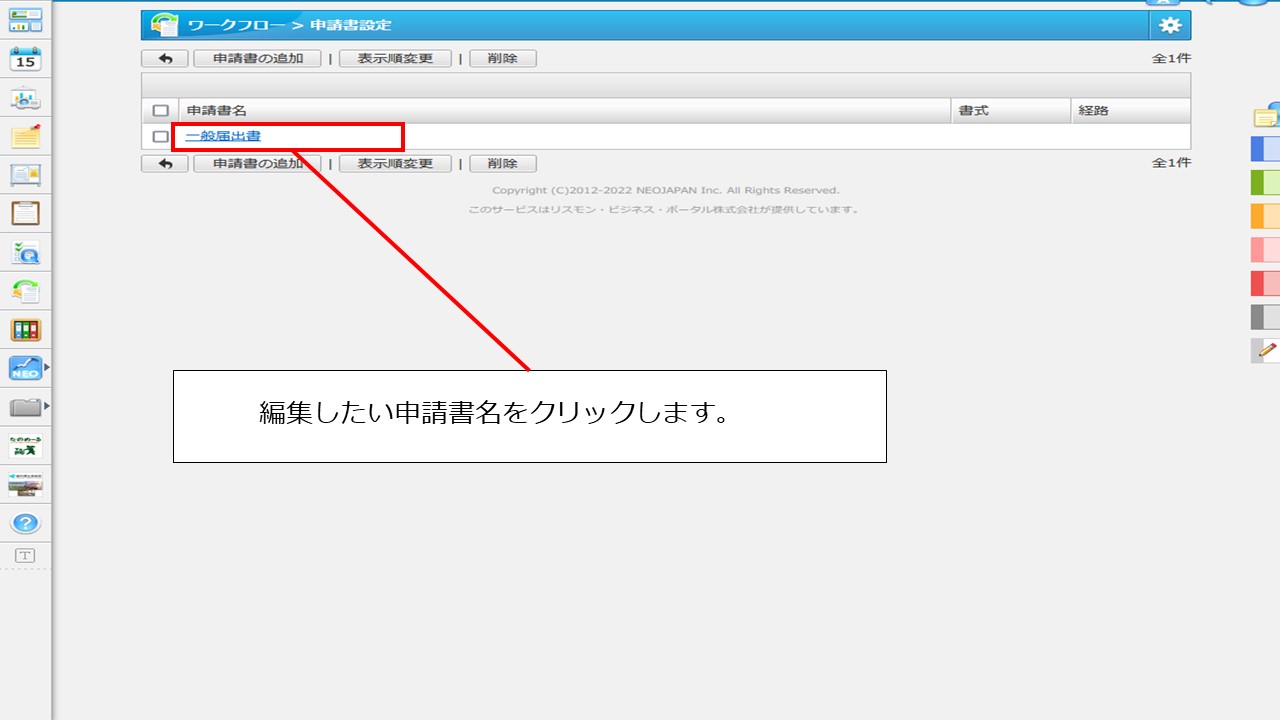Open the blue question mark help icon
This screenshot has height=720, width=1280.
click(x=25, y=523)
